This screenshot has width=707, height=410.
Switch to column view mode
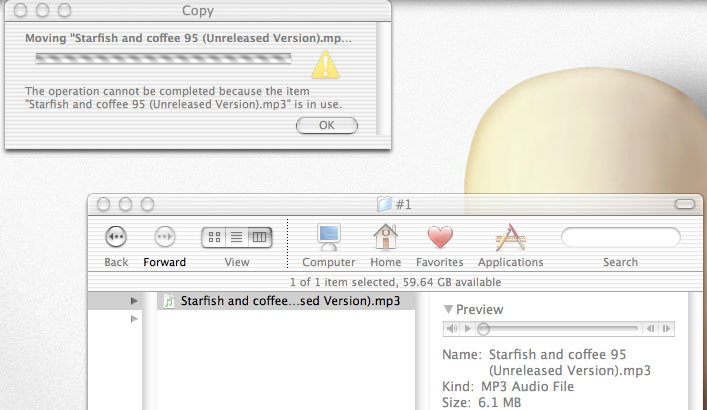tap(260, 237)
